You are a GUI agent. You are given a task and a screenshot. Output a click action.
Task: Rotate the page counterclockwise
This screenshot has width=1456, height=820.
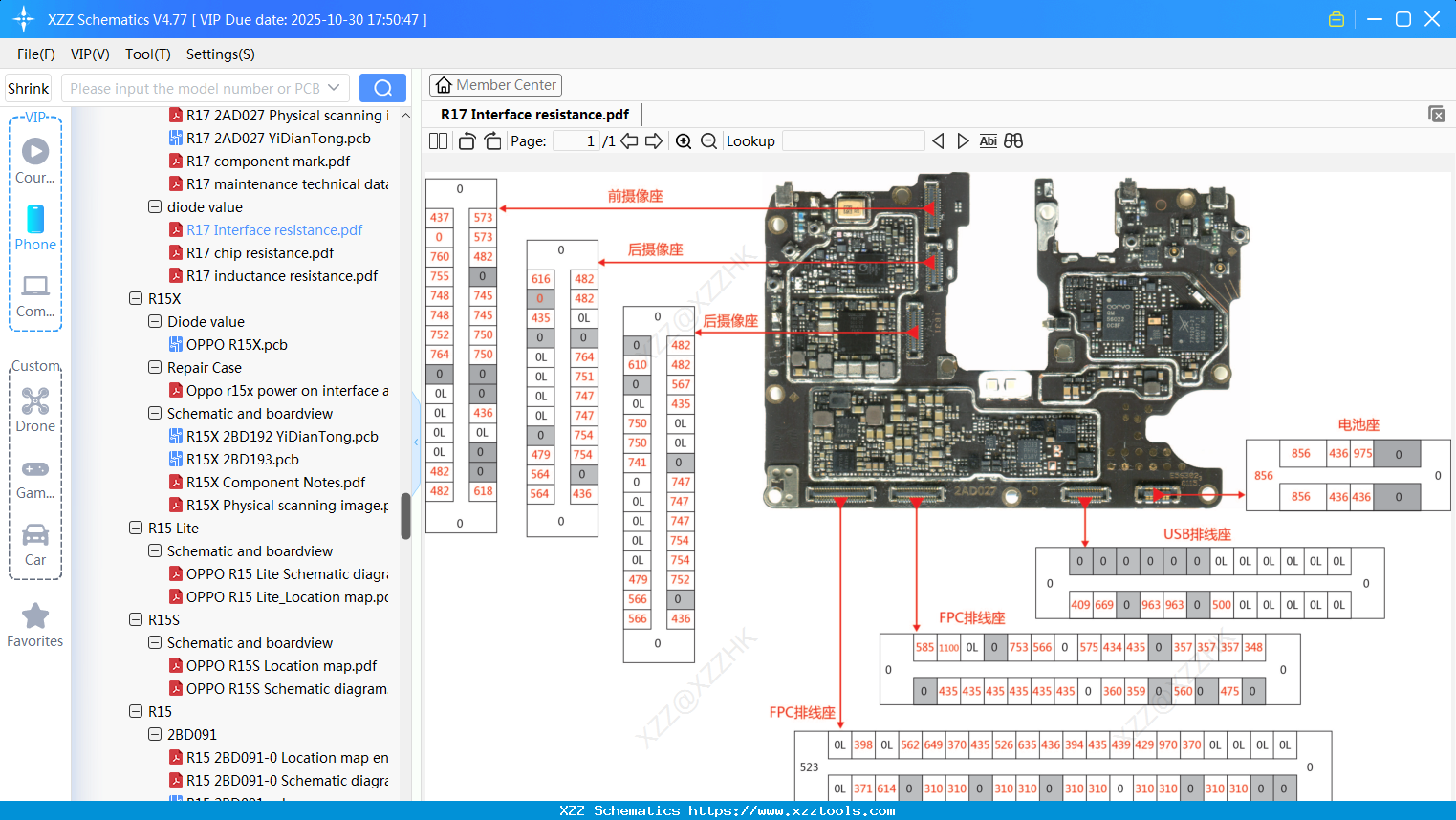coord(467,141)
